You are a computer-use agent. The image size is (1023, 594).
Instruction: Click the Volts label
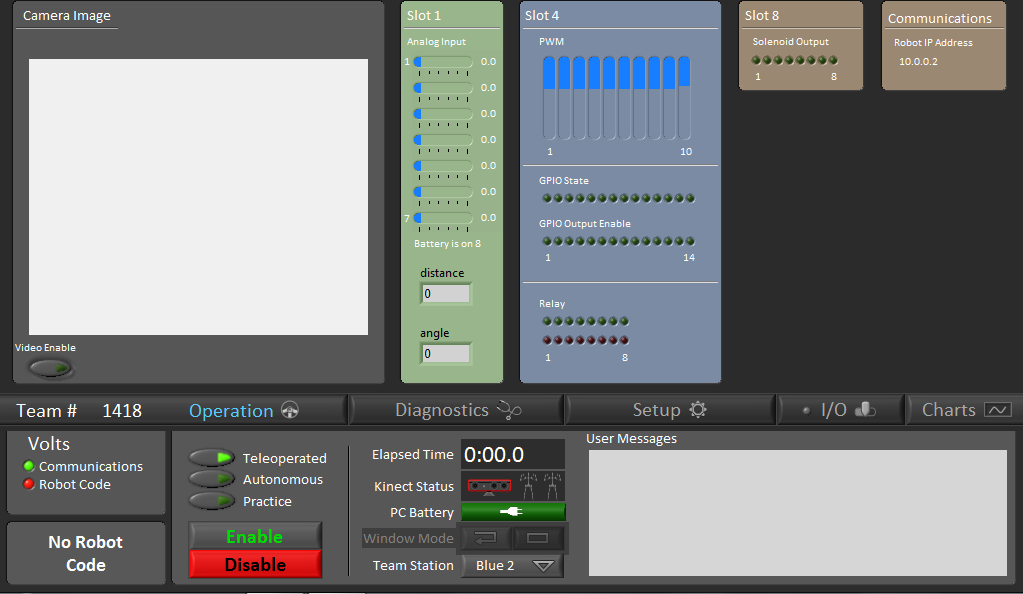coord(49,444)
